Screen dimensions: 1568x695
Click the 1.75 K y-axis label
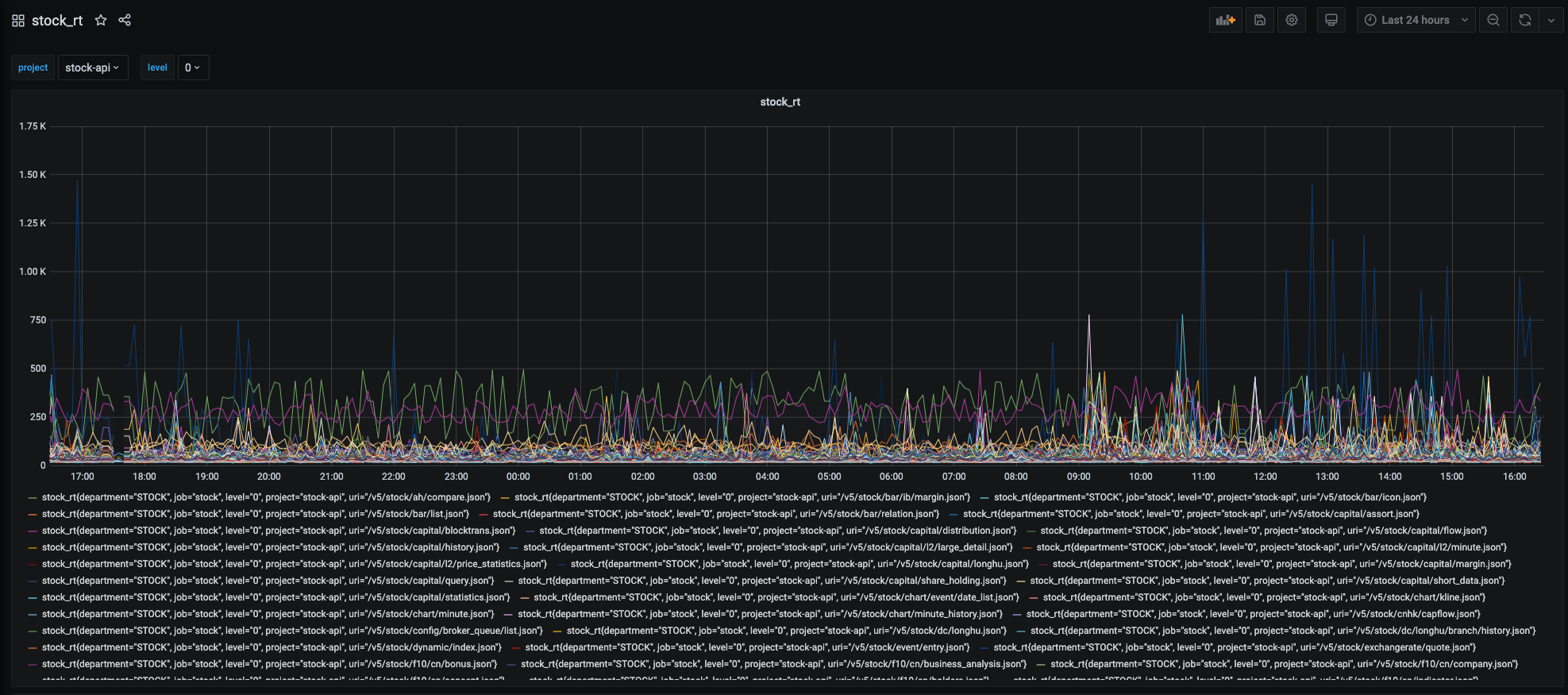(33, 126)
